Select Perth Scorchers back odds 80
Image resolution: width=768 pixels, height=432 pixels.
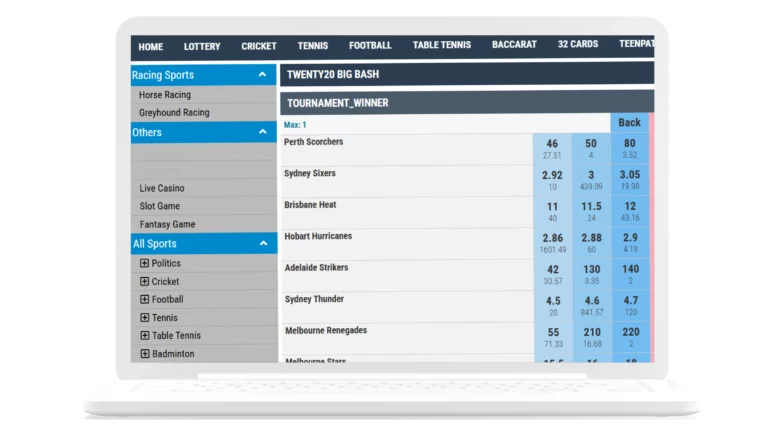(629, 148)
